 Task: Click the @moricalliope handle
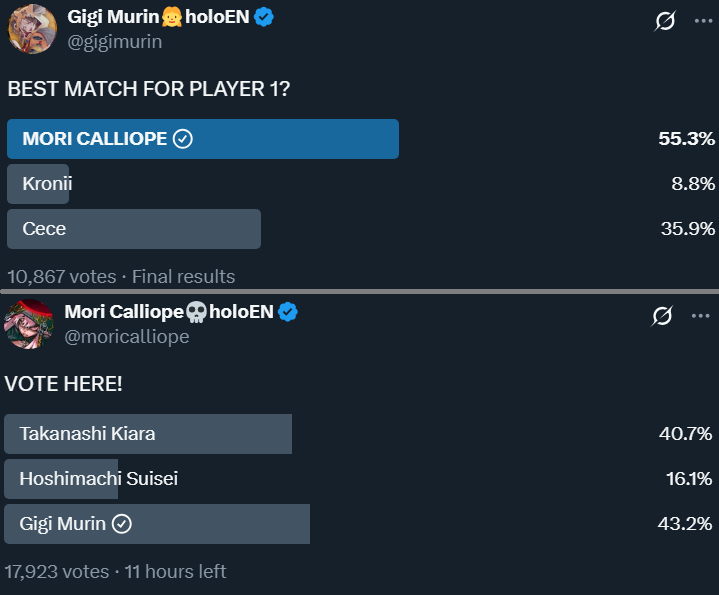(x=126, y=337)
